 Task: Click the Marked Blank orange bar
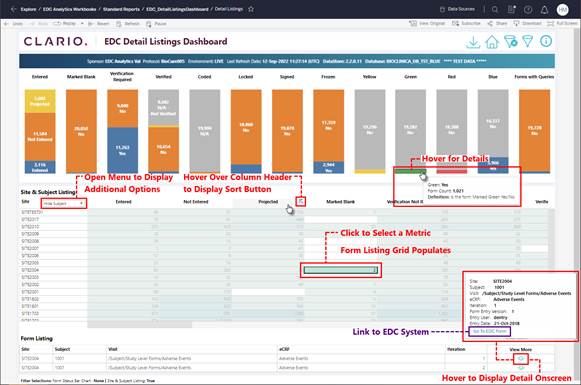coord(81,131)
